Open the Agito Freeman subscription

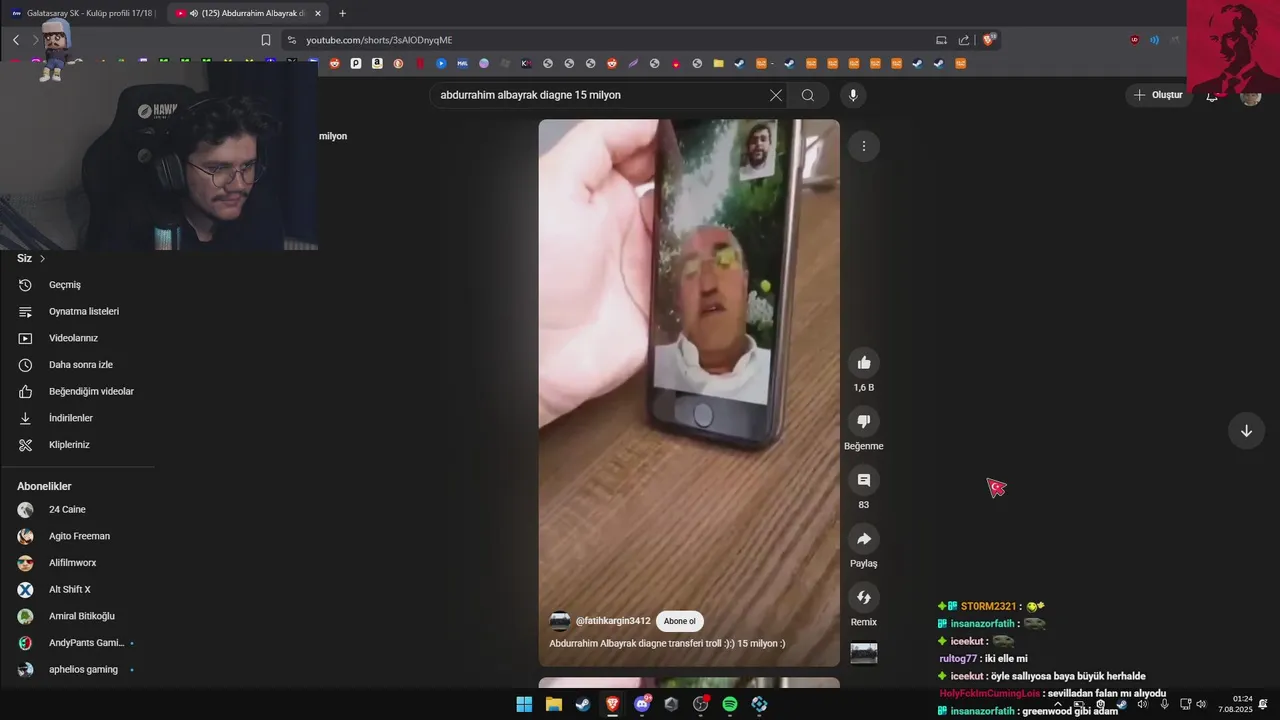click(80, 536)
